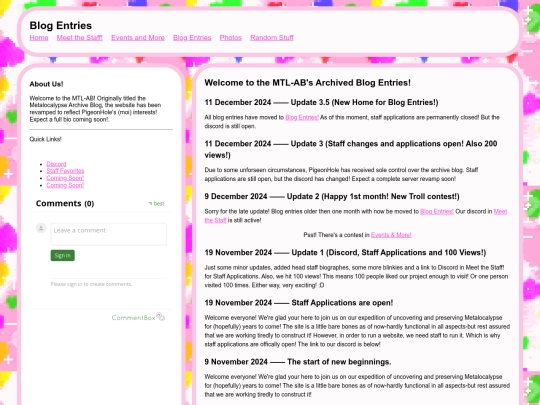Click the Update 3.5 post heading
Screen dimensions: 540x405
(321, 102)
